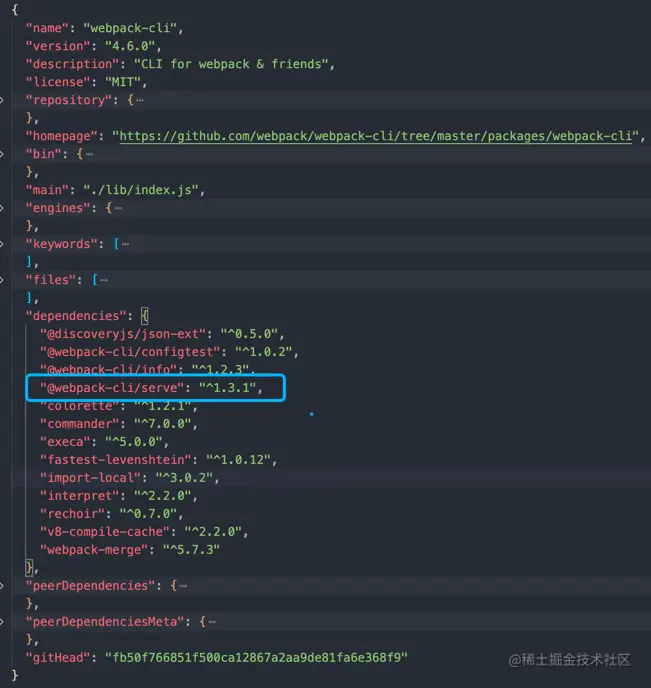651x688 pixels.
Task: Click the "execa" dependency line
Action: coord(104,442)
